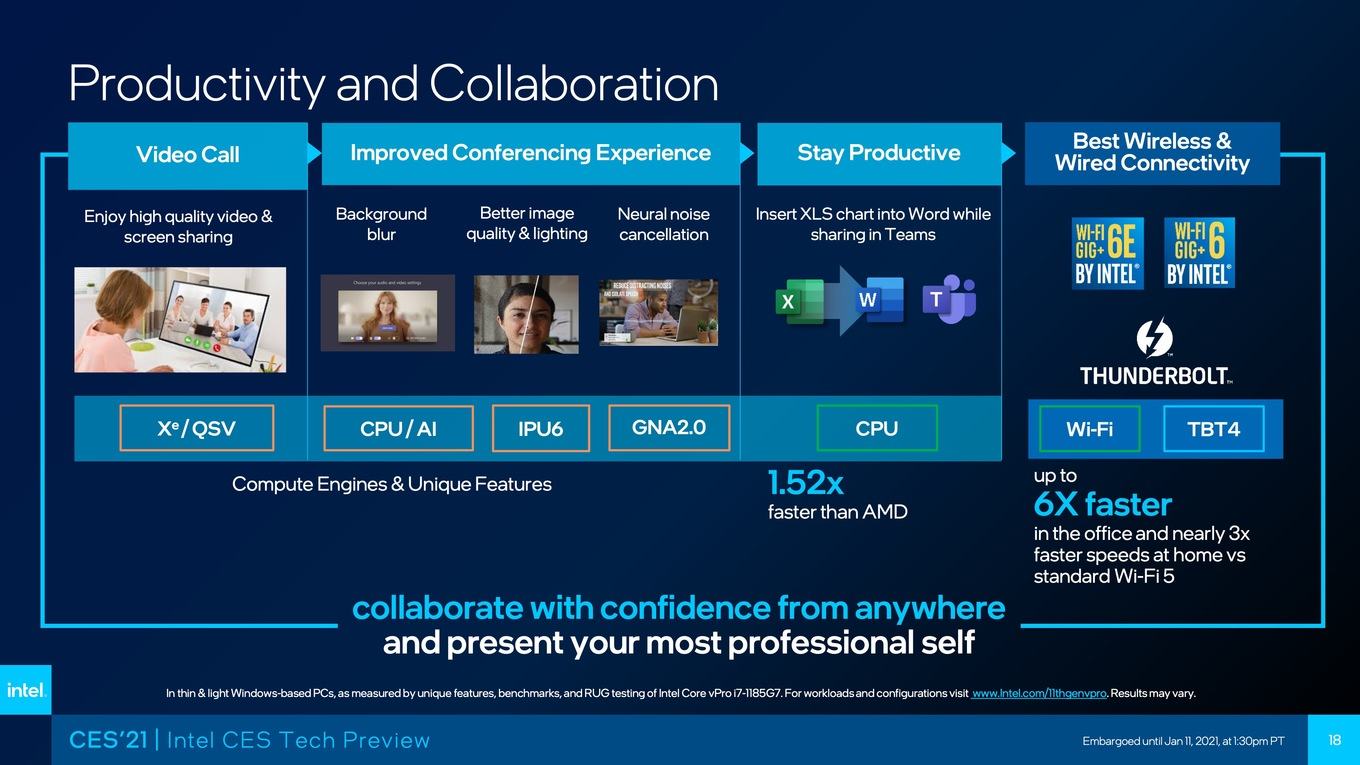Click the background blur thumbnail
Viewport: 1360px width, 765px height.
[388, 312]
